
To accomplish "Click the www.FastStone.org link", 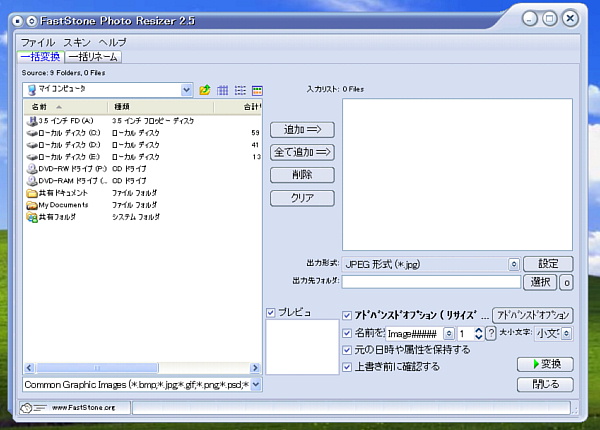I will point(83,408).
